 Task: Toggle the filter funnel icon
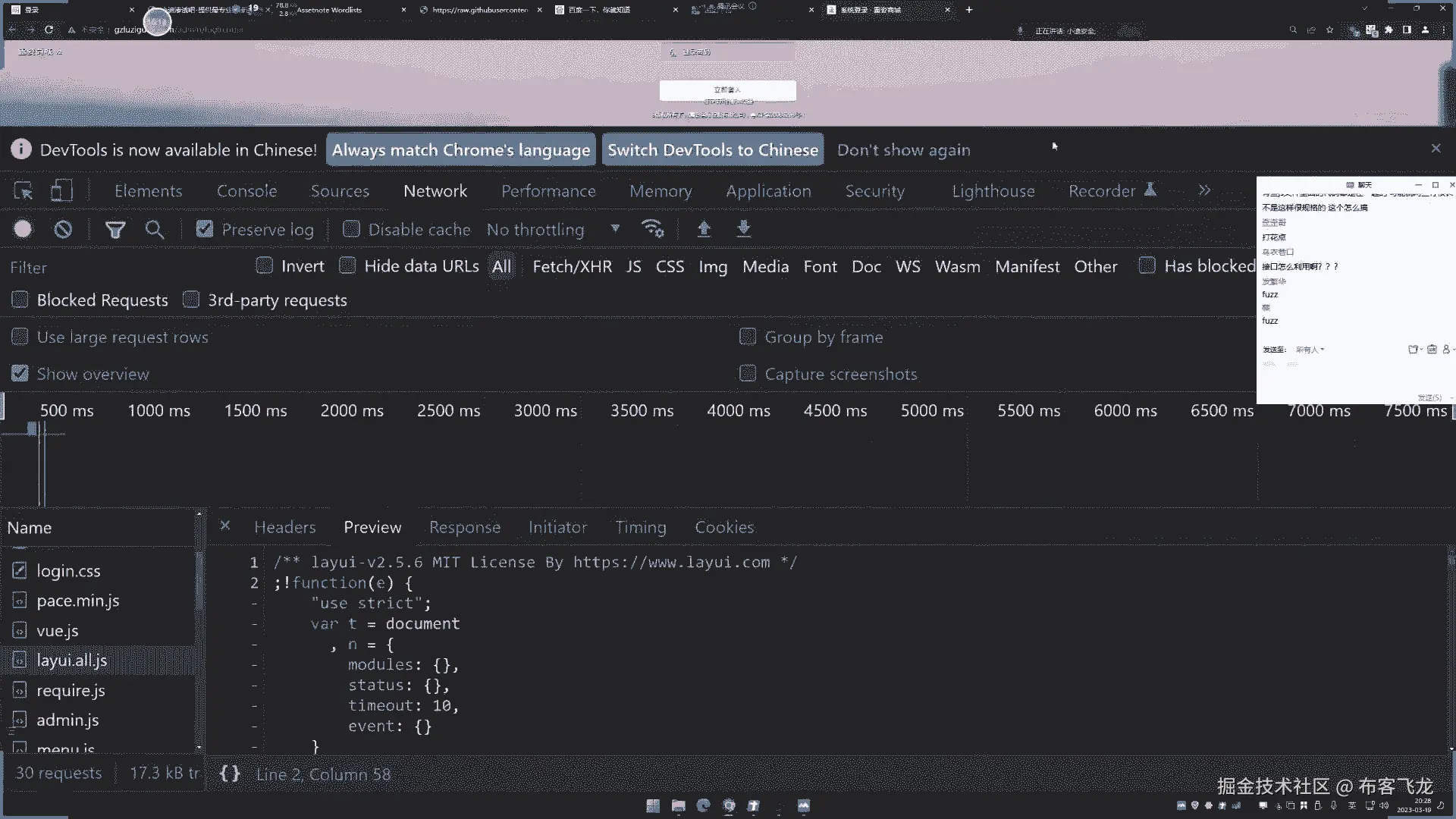point(115,229)
